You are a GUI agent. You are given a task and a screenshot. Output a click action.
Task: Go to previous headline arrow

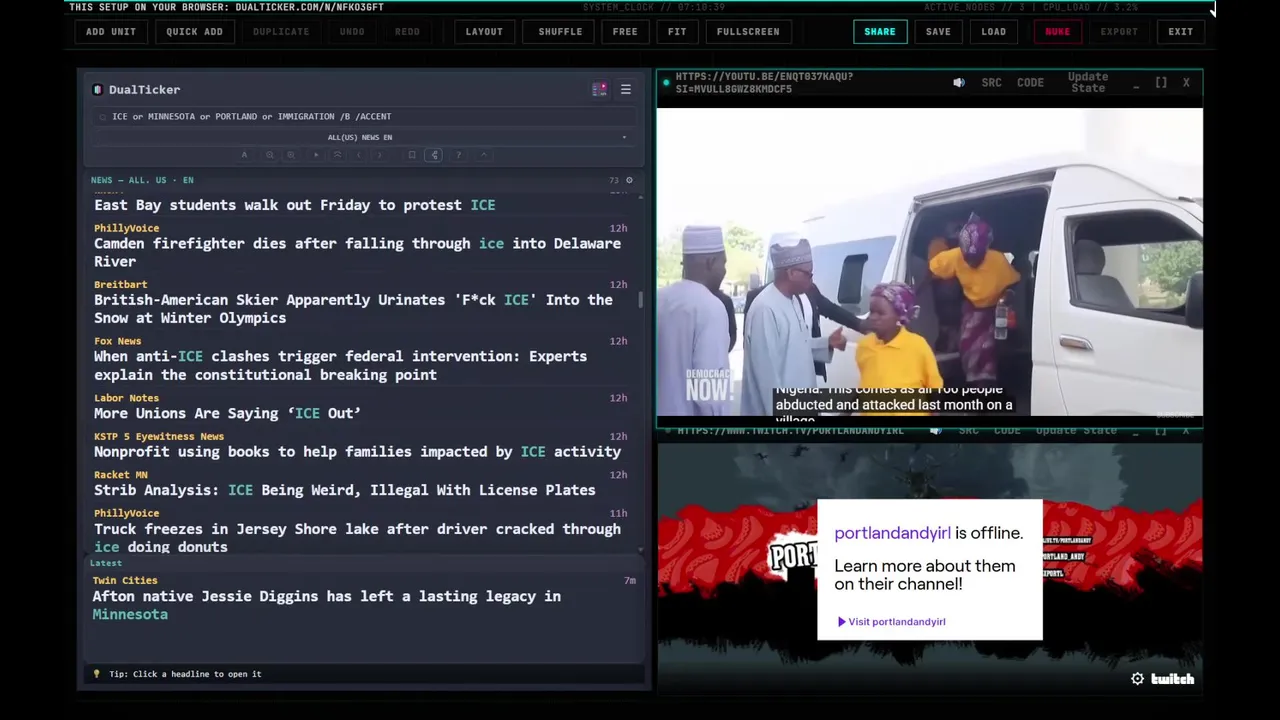[x=358, y=155]
